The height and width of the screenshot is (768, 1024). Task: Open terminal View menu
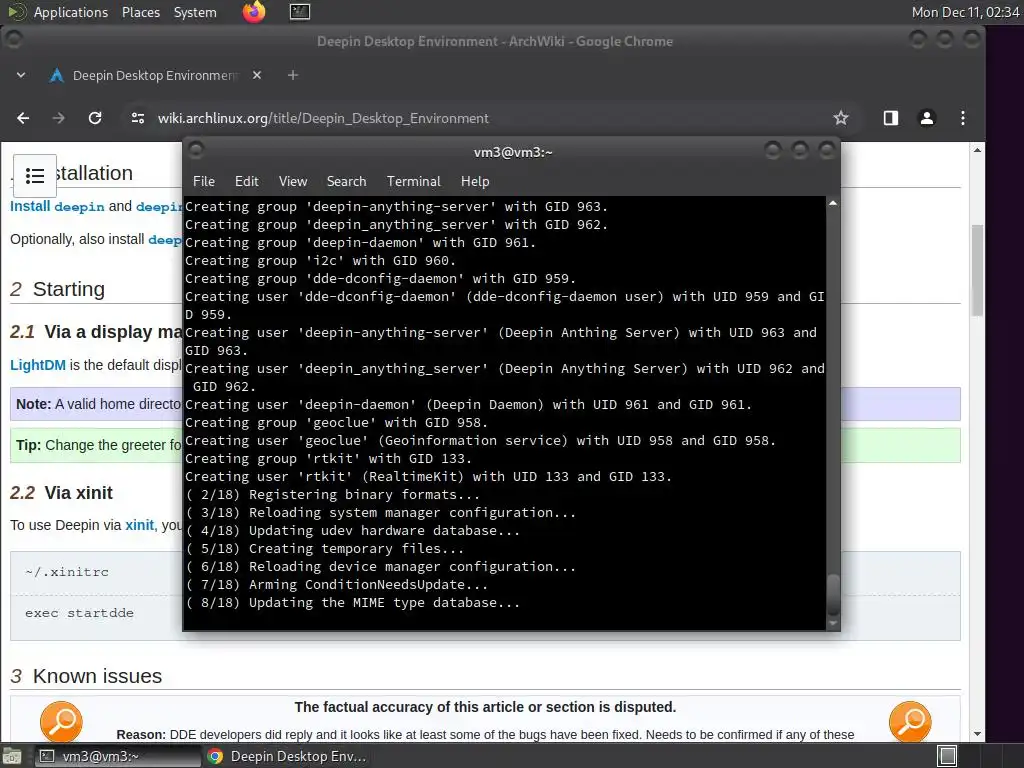tap(293, 182)
